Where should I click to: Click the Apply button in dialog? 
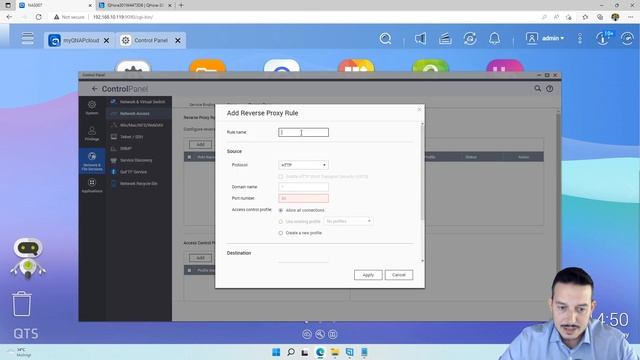[x=368, y=275]
